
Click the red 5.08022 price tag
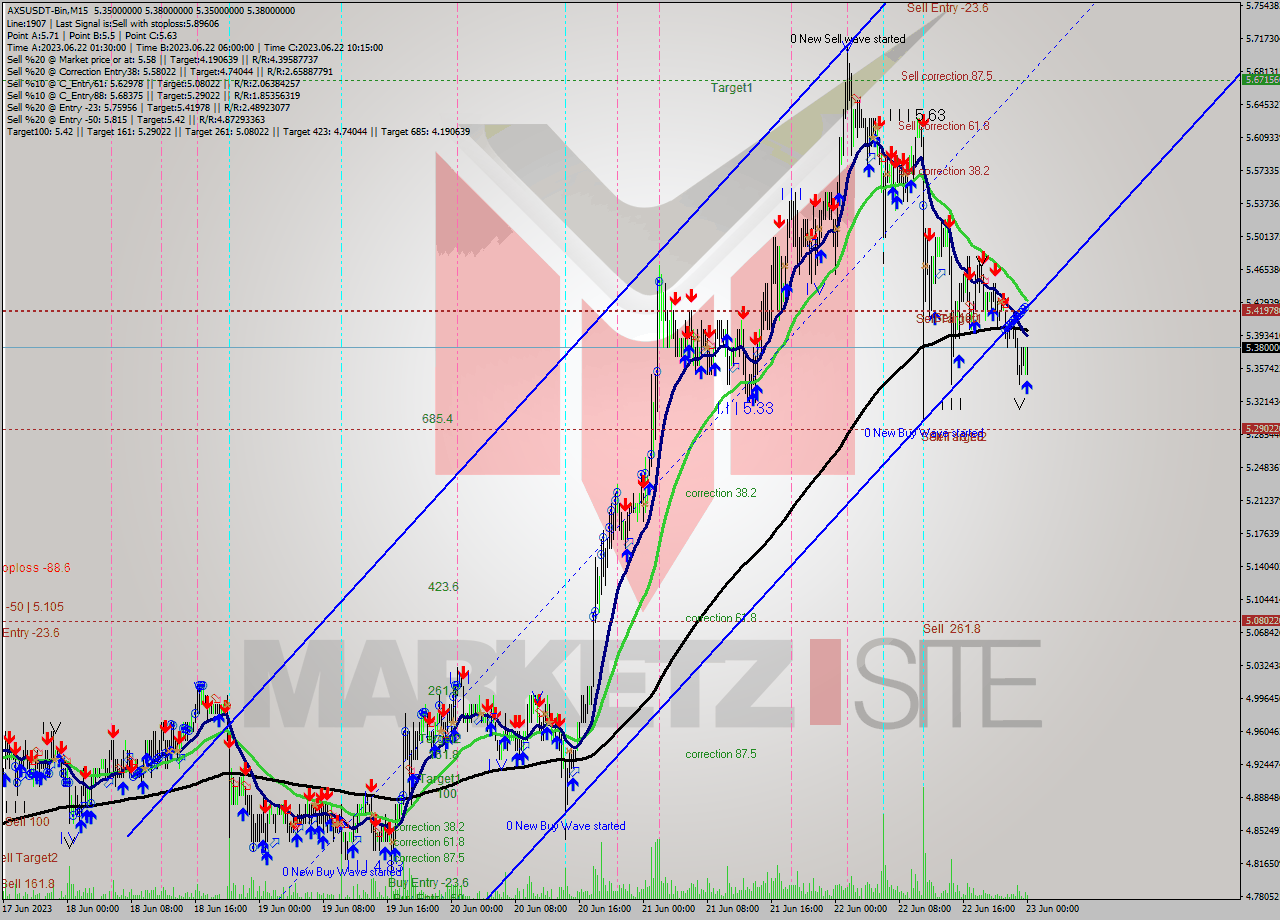pyautogui.click(x=1259, y=620)
